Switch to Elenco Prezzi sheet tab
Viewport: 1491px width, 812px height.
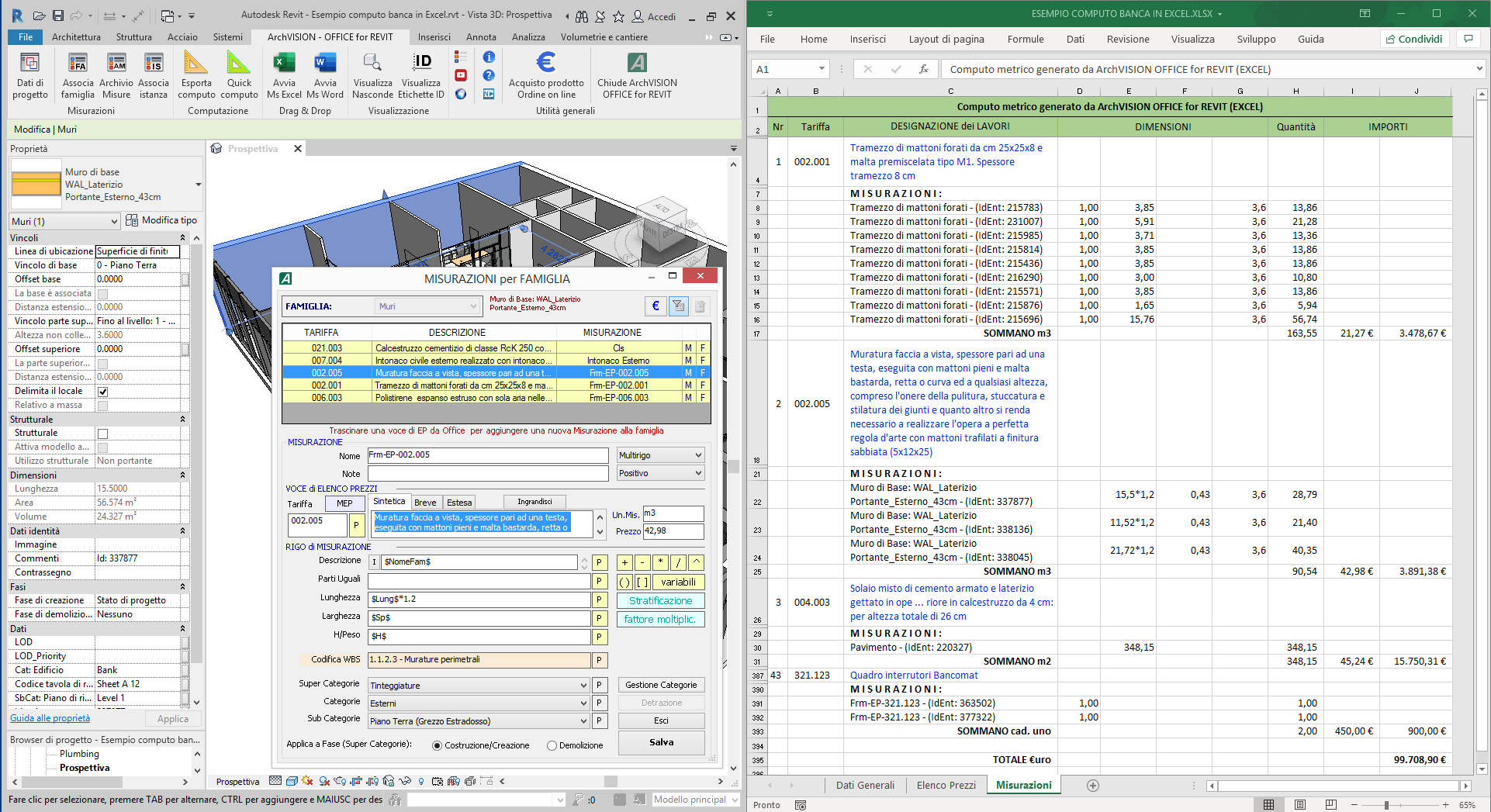[x=946, y=785]
